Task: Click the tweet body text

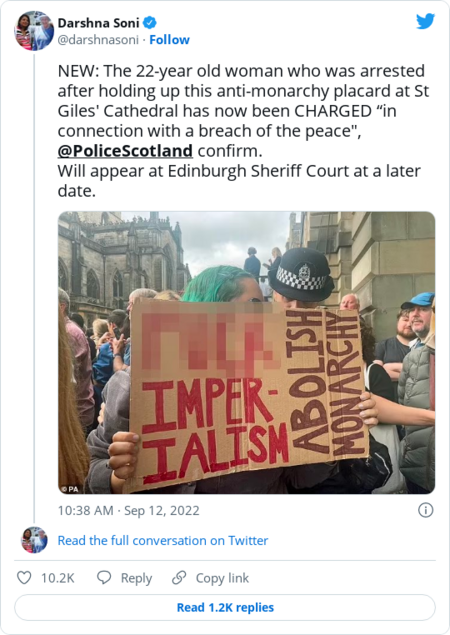Action: [x=243, y=130]
